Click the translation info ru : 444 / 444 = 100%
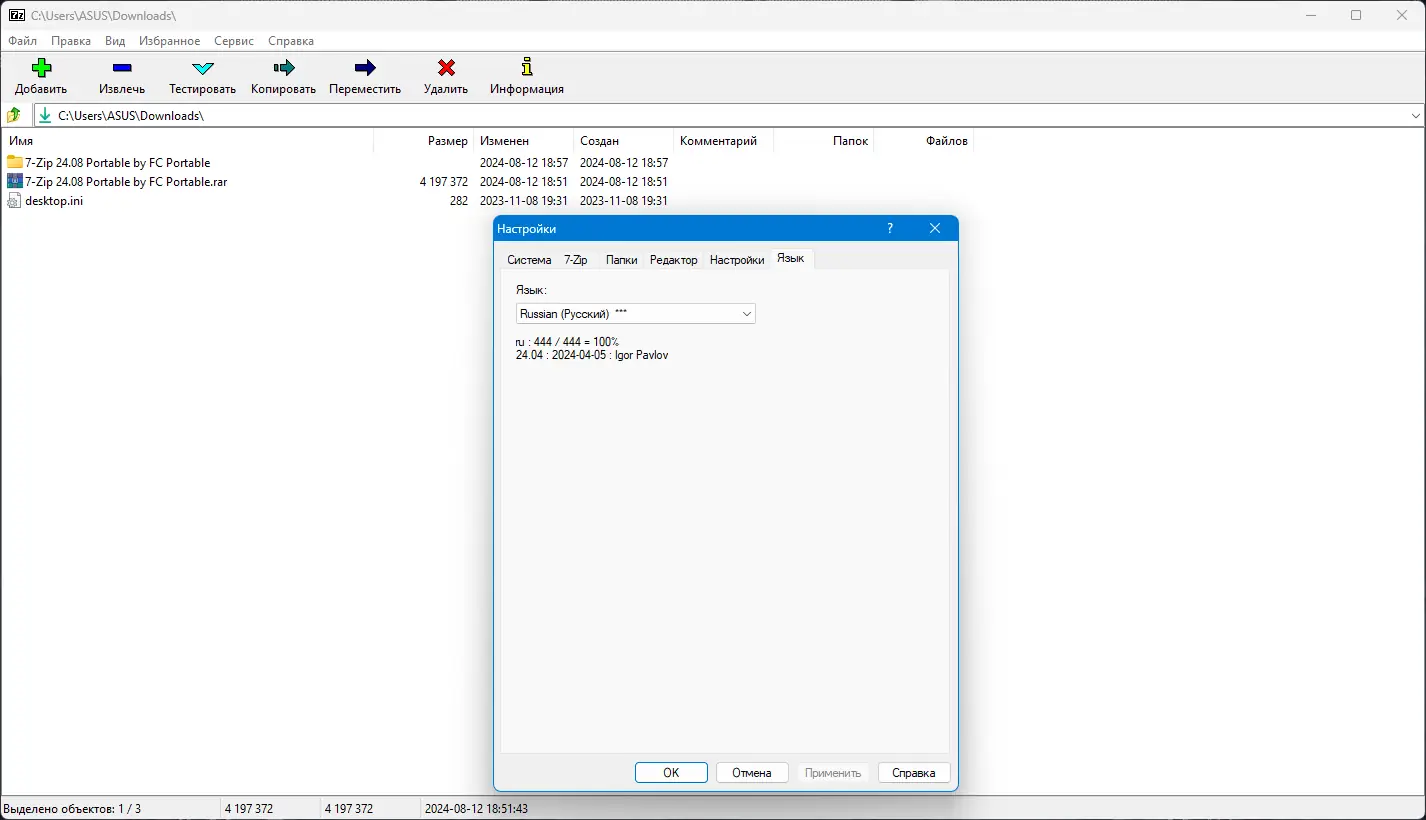The height and width of the screenshot is (820, 1426). coord(567,342)
